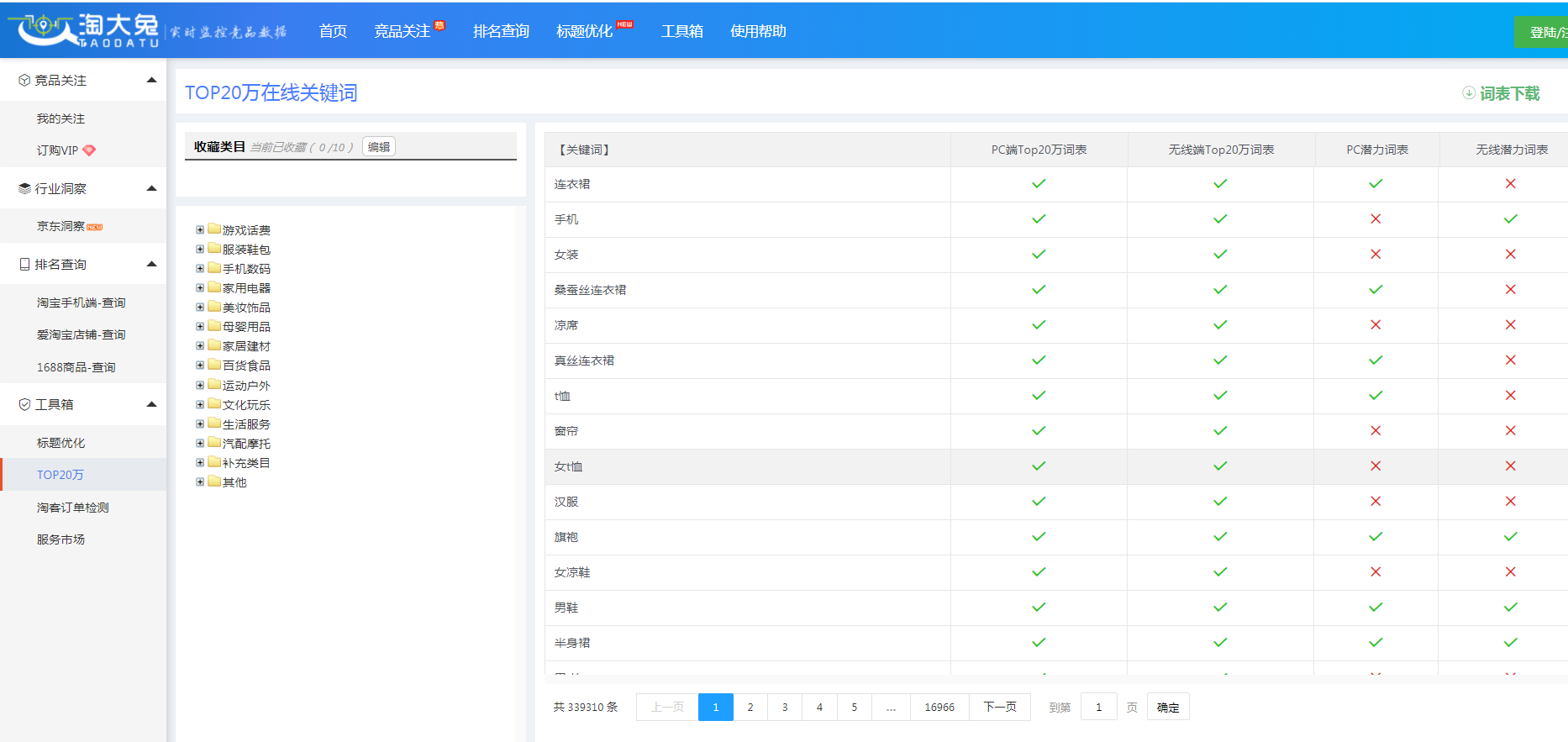
Task: Expand the 文化玩乐 category tree node
Action: tap(200, 405)
